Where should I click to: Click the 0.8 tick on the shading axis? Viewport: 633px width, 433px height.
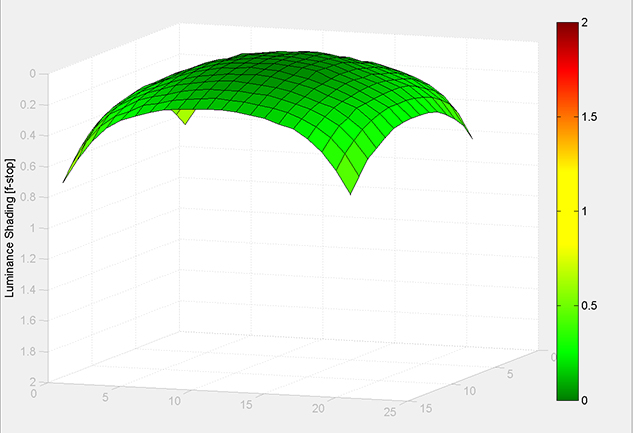point(28,197)
